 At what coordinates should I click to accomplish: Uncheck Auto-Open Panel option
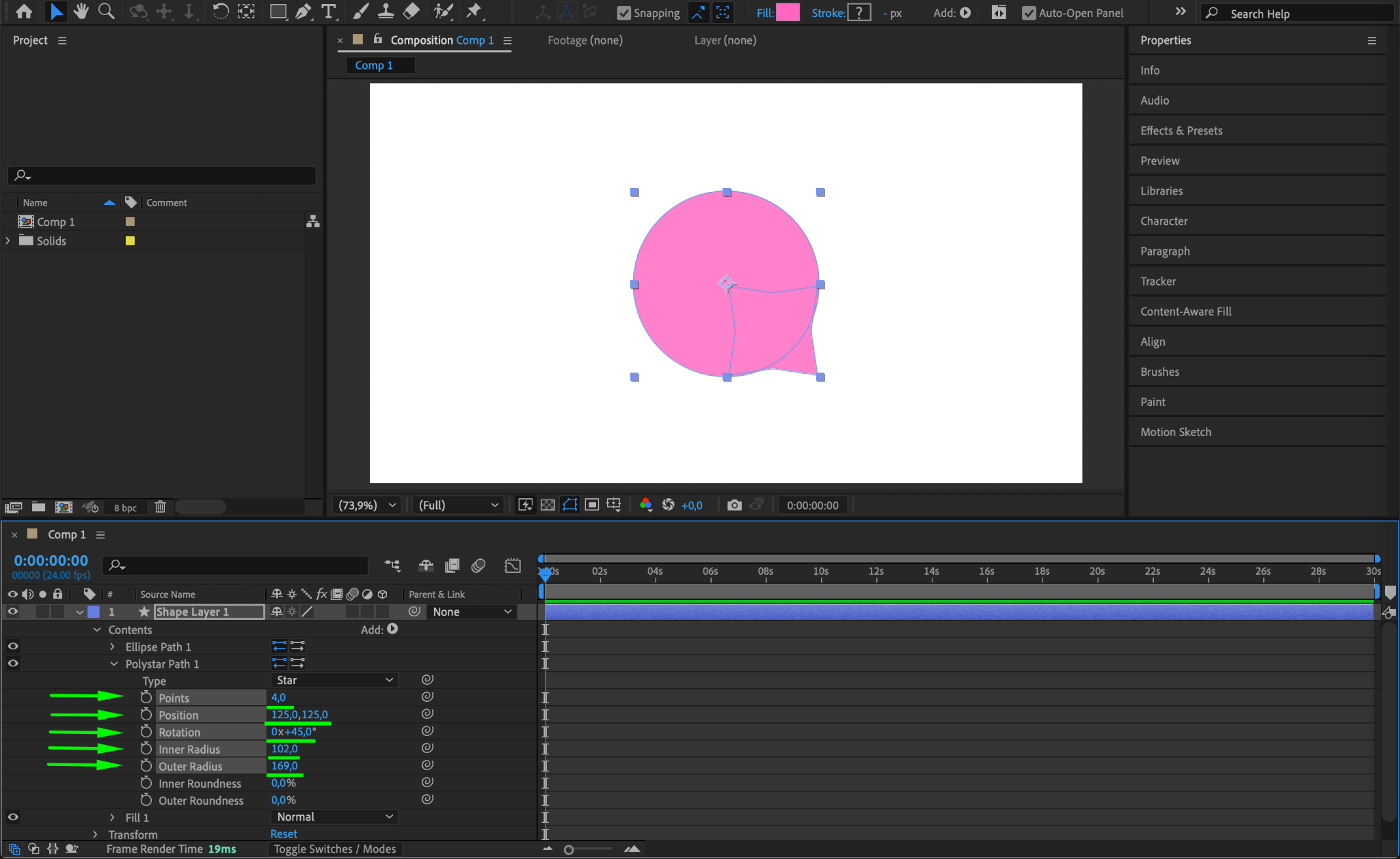tap(1028, 13)
